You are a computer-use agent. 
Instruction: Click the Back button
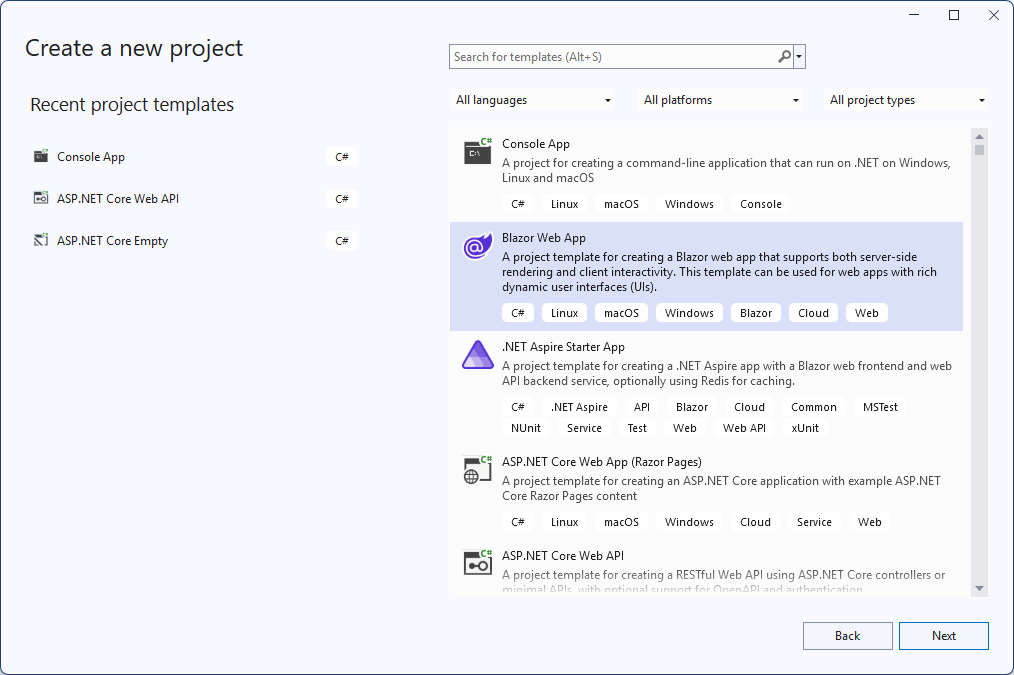click(x=847, y=635)
